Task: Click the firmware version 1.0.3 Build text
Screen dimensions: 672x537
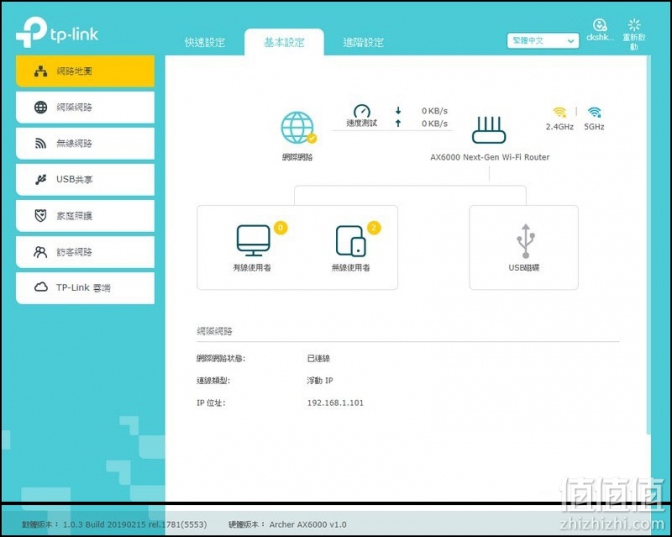Action: [x=135, y=525]
